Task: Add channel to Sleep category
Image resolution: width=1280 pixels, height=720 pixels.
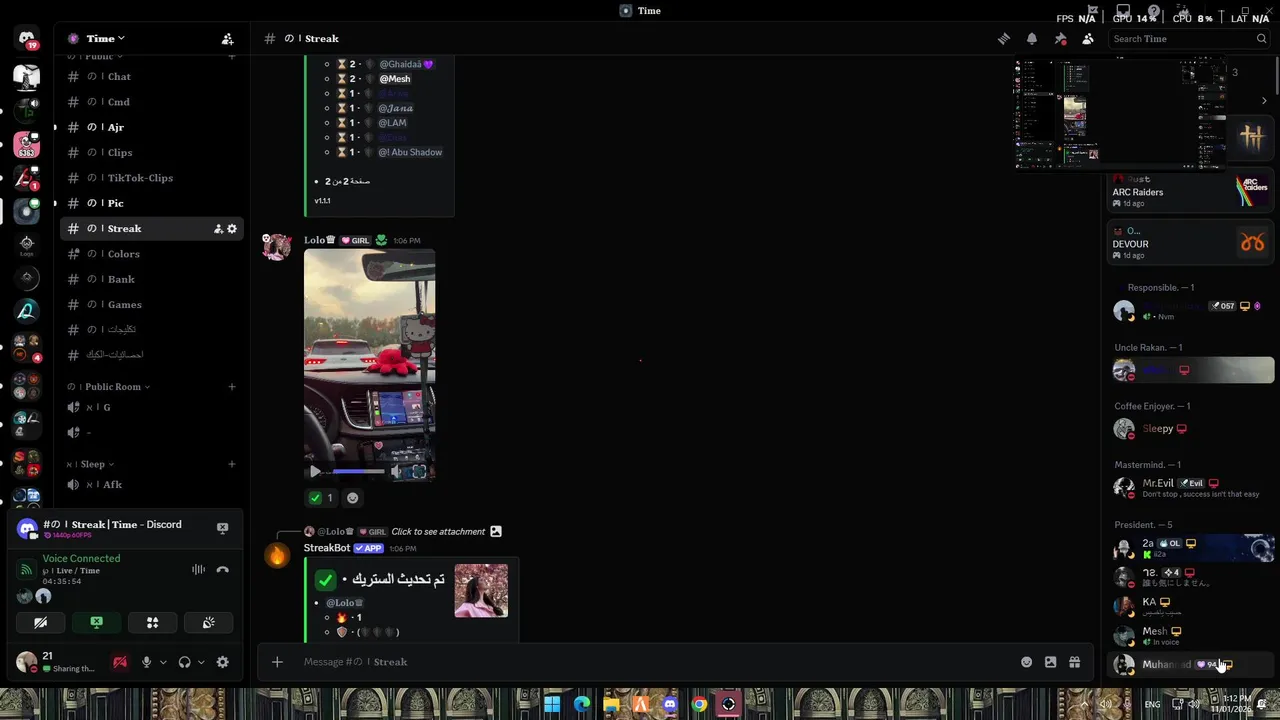Action: (232, 464)
